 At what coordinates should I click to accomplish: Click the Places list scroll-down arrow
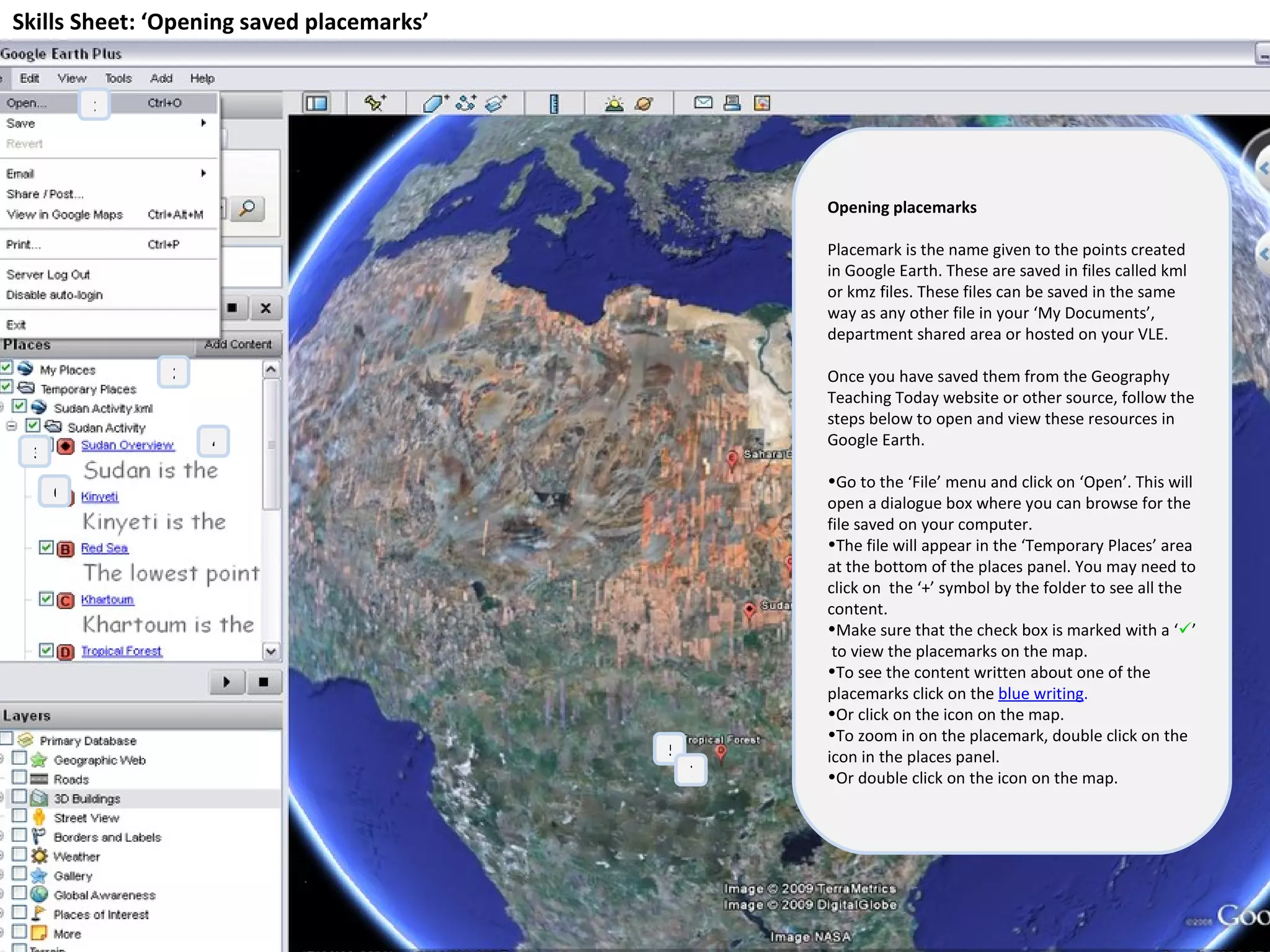pyautogui.click(x=270, y=651)
